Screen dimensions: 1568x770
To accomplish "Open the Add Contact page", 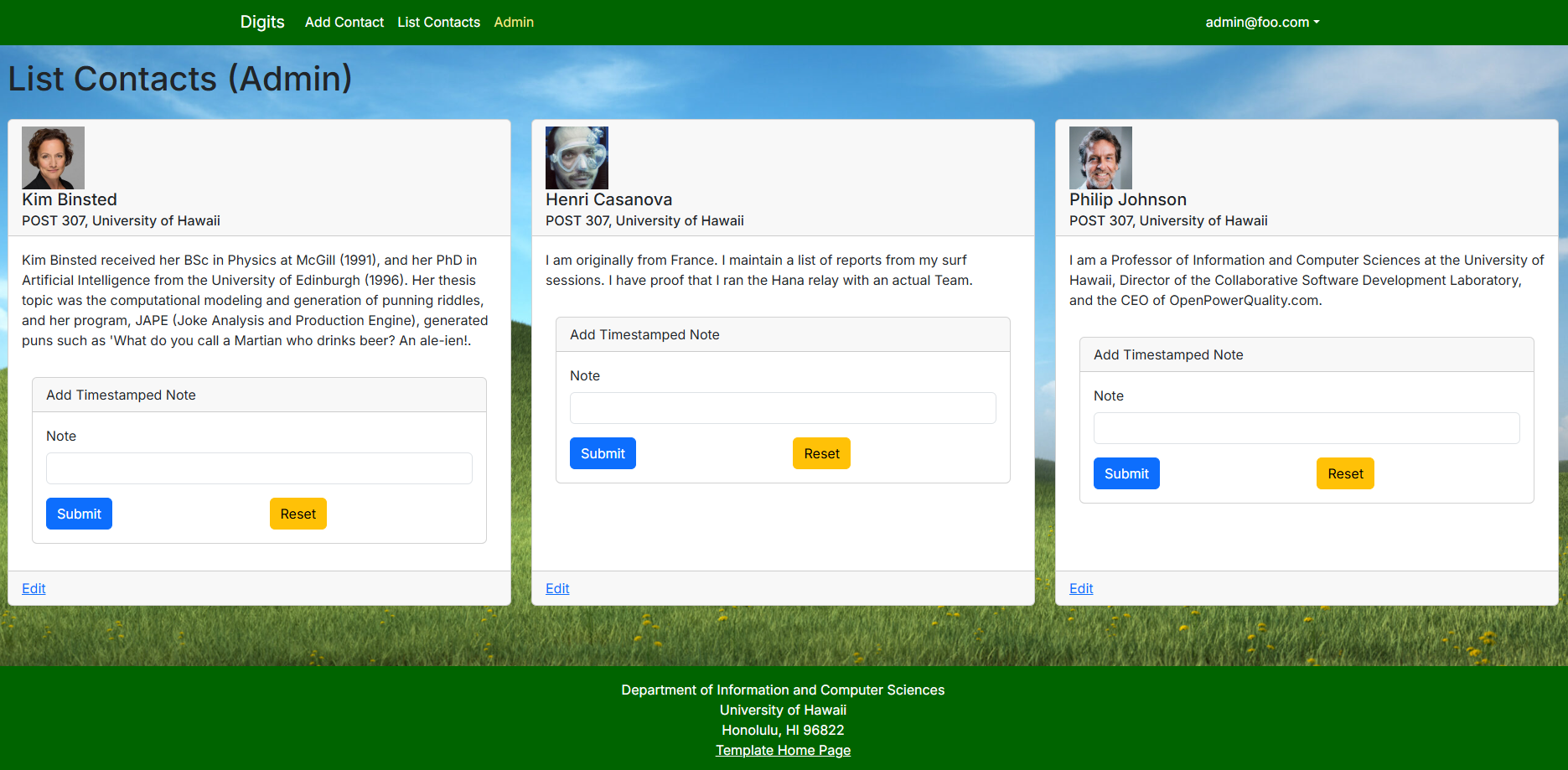I will pyautogui.click(x=344, y=23).
